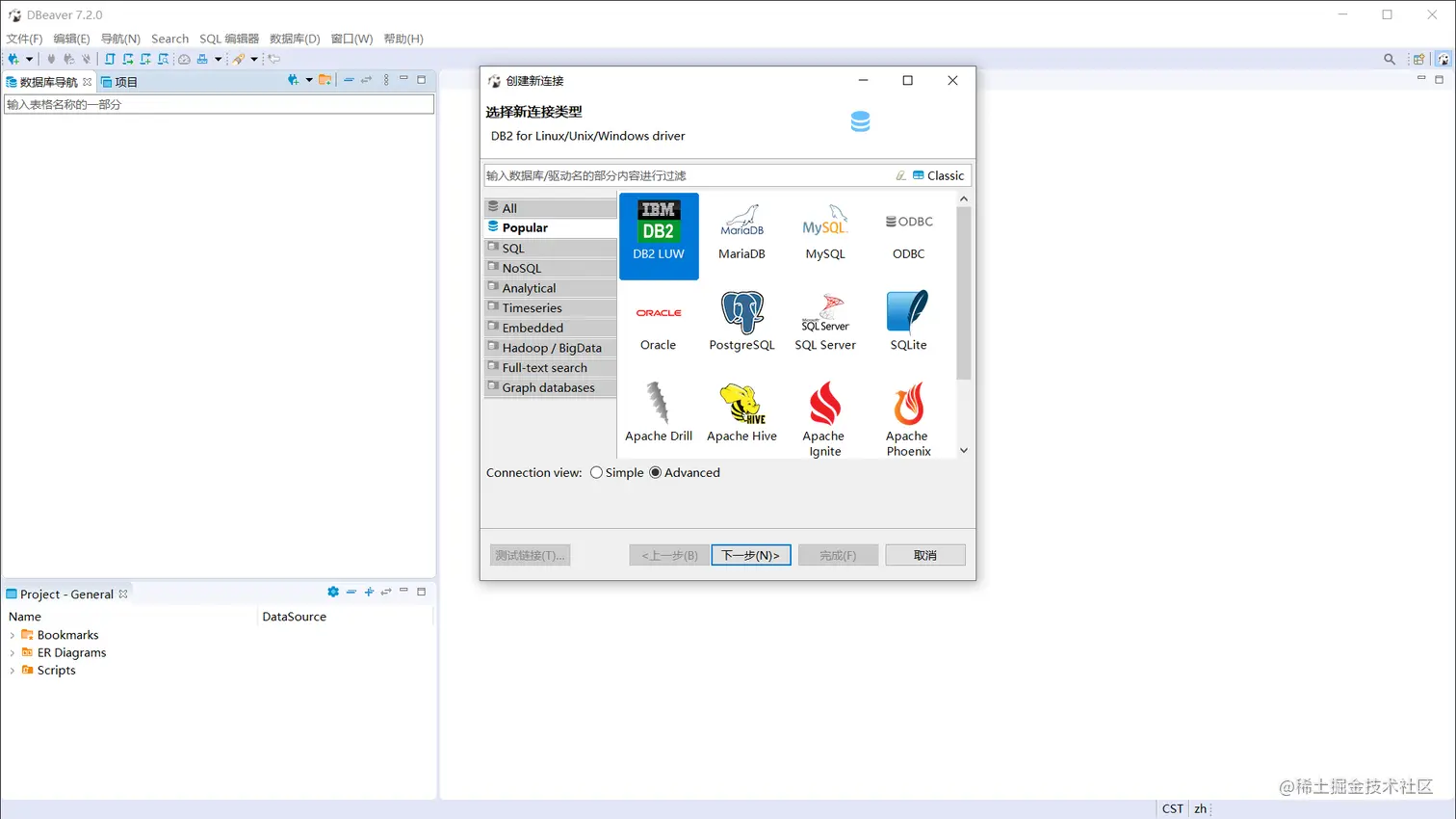Image resolution: width=1456 pixels, height=819 pixels.
Task: Click the Reconnect icon in main toolbar
Action: (x=68, y=59)
